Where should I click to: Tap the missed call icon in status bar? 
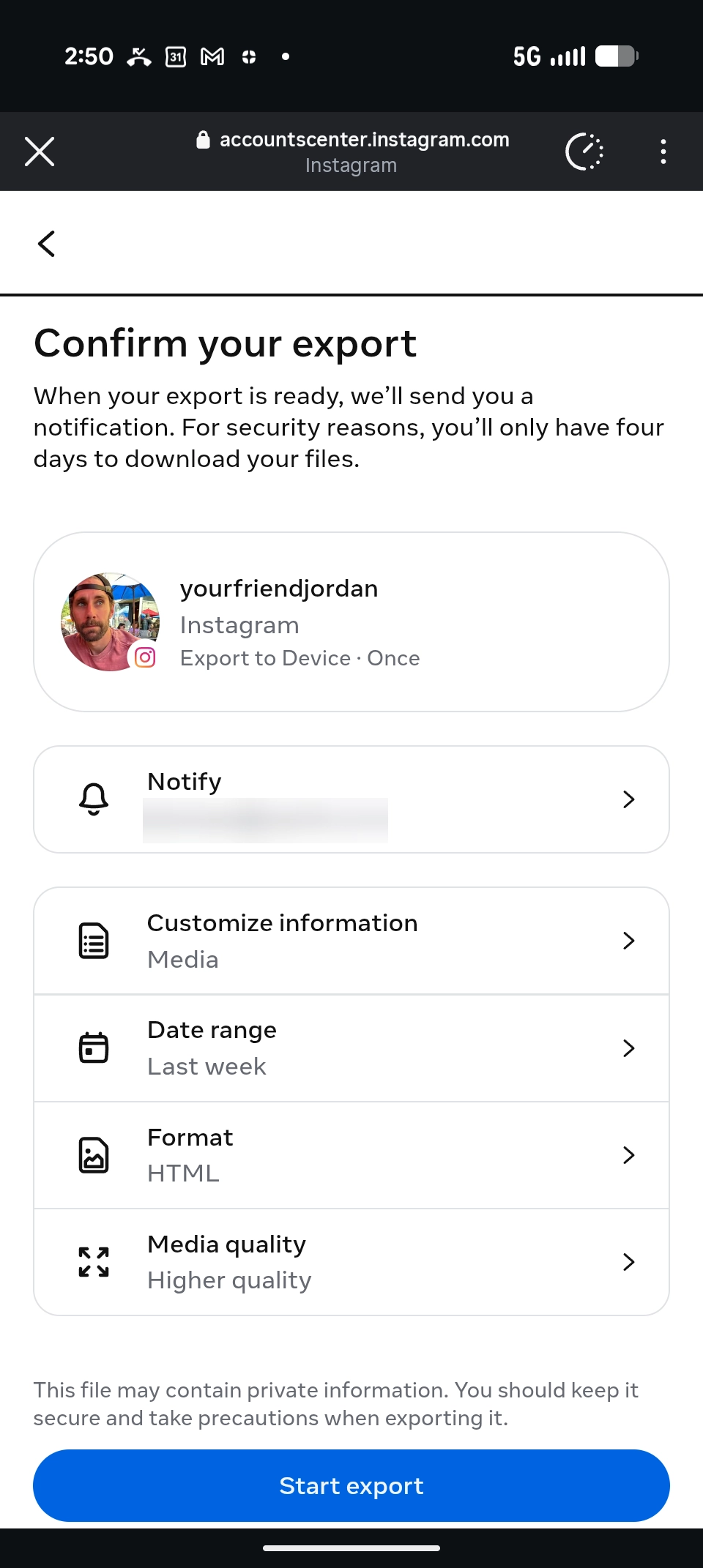pyautogui.click(x=139, y=56)
